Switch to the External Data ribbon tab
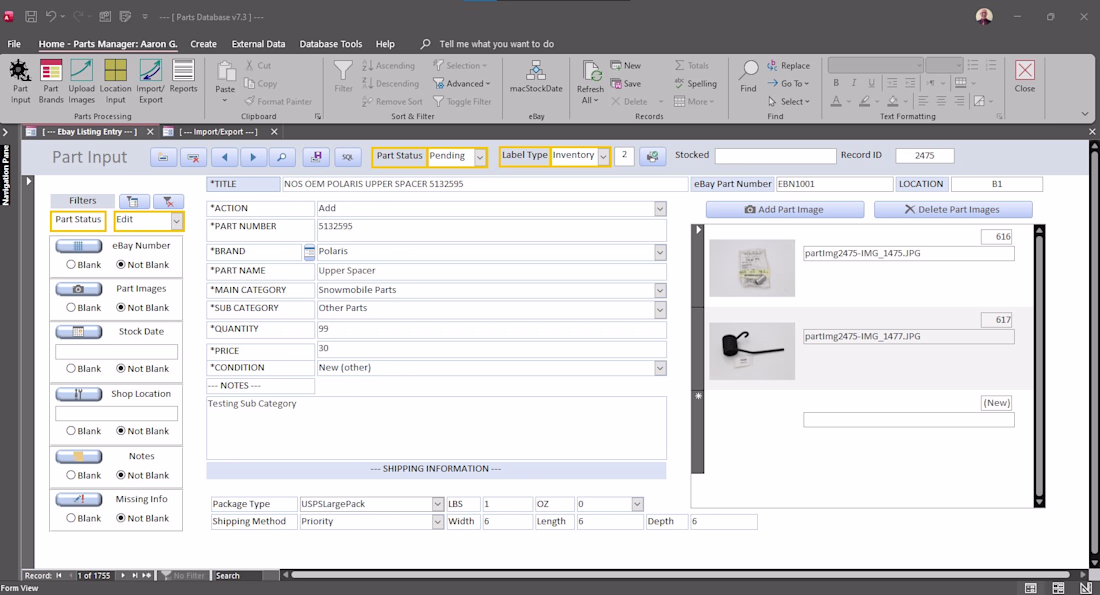Screen dimensions: 1100x595 pyautogui.click(x=258, y=44)
